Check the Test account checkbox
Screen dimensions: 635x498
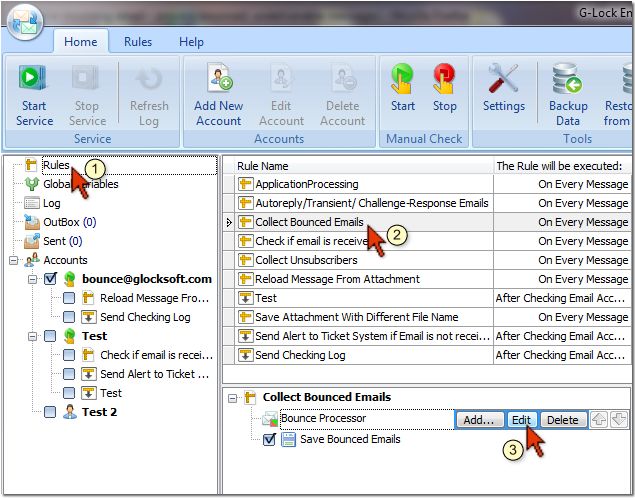coord(50,336)
